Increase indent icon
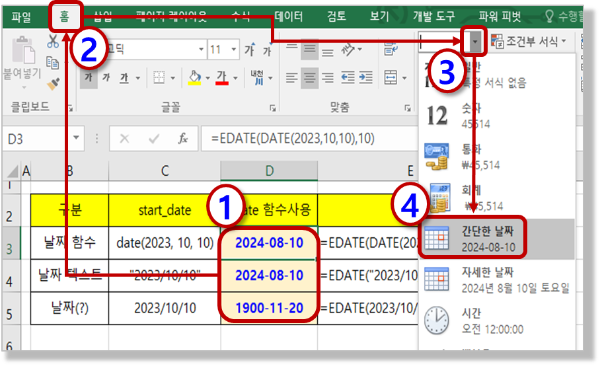600x366 pixels. [366, 78]
